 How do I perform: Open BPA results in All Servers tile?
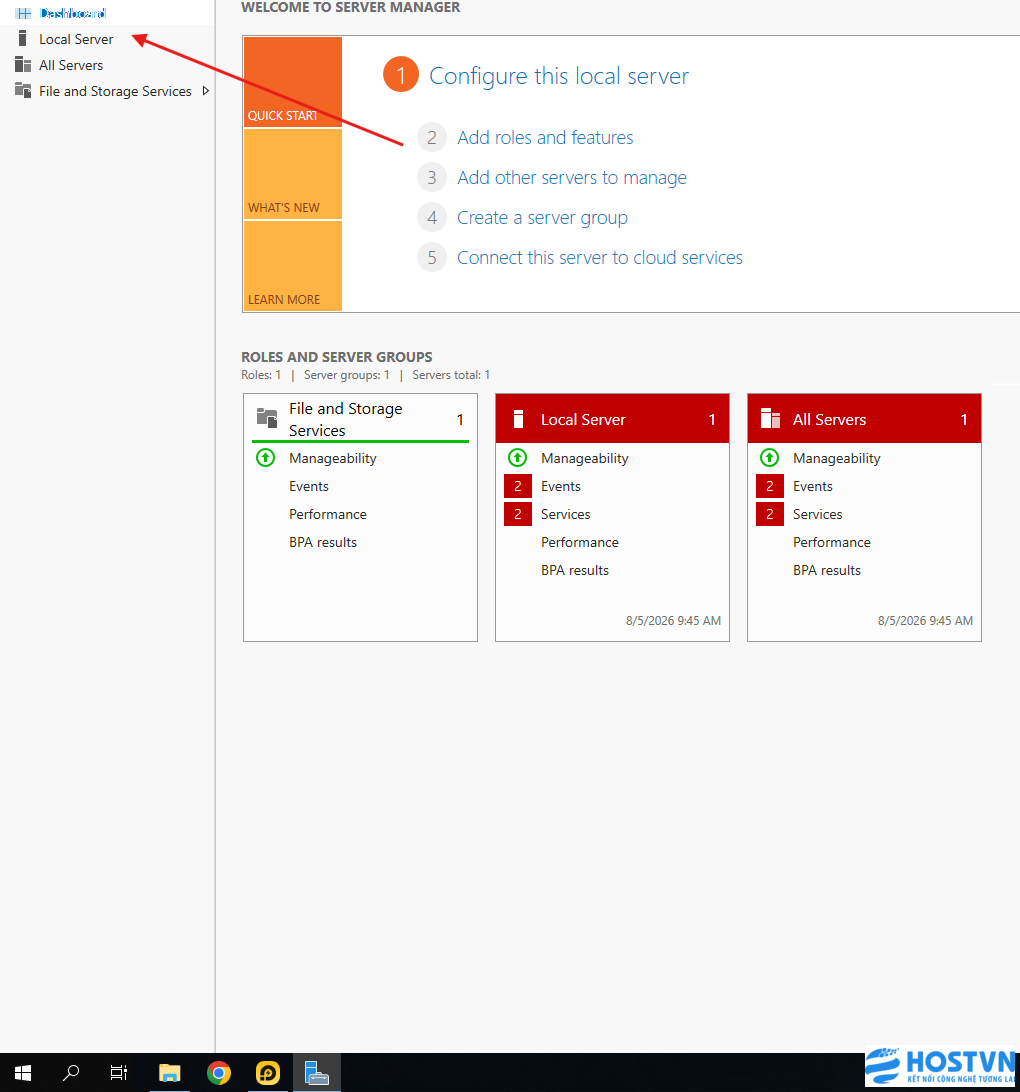click(827, 570)
